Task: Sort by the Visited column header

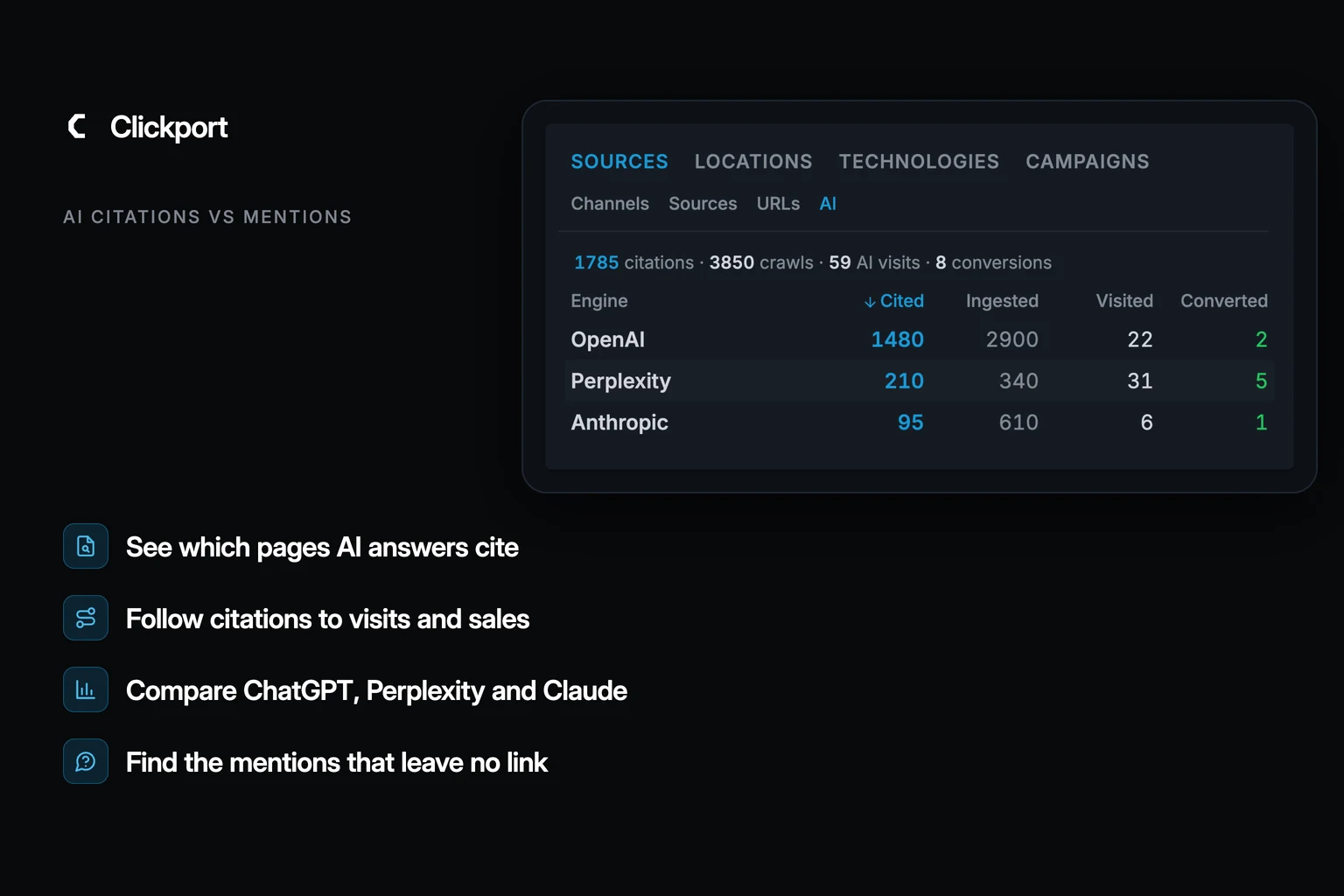Action: tap(1124, 301)
